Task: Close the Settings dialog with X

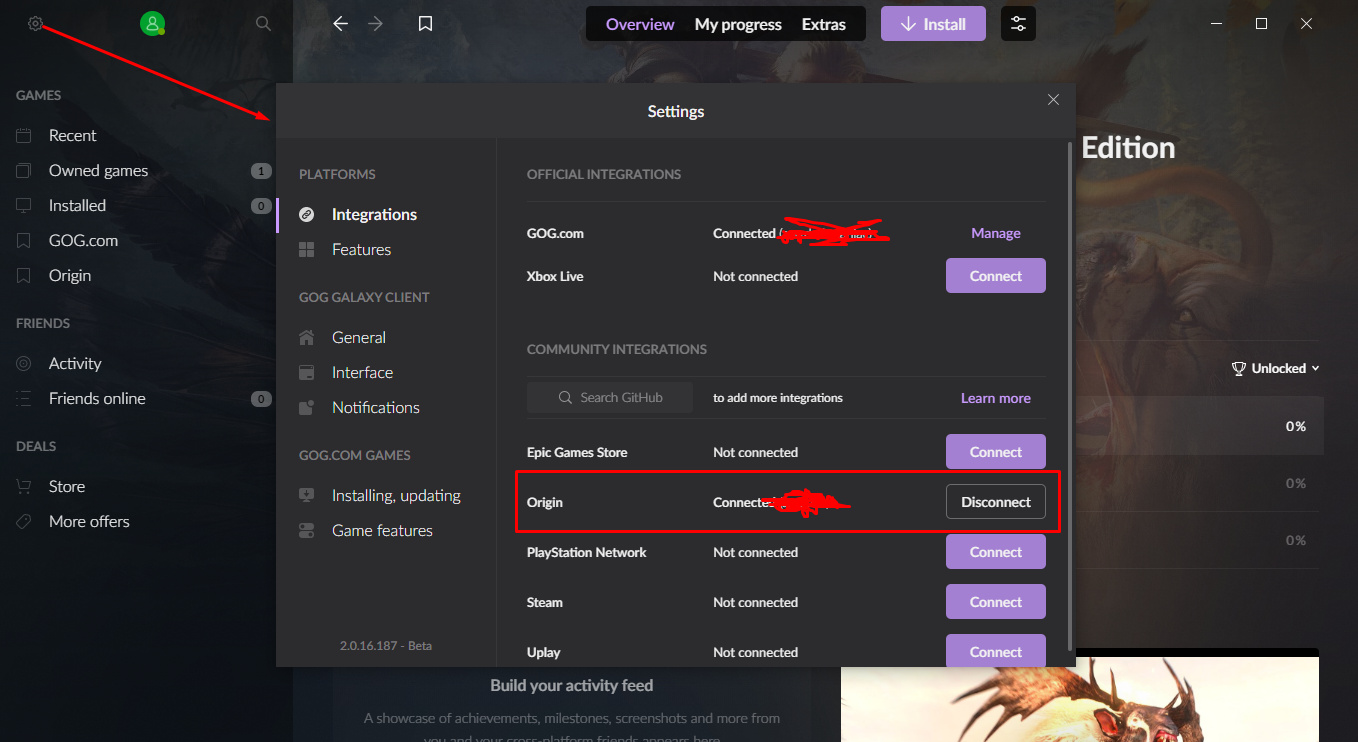Action: click(x=1053, y=100)
